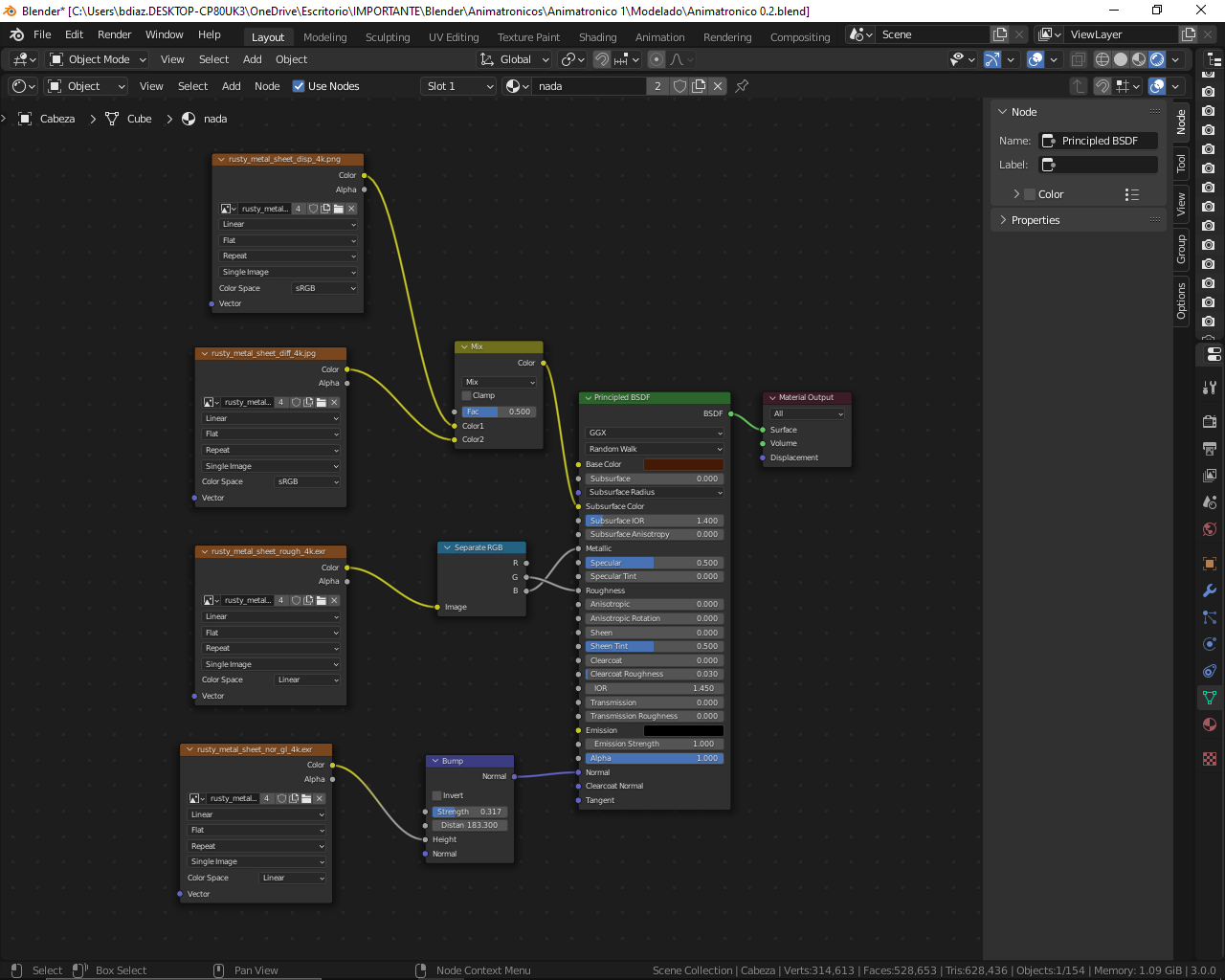Open the Particles properties tab icon
1225x980 pixels.
click(x=1210, y=617)
